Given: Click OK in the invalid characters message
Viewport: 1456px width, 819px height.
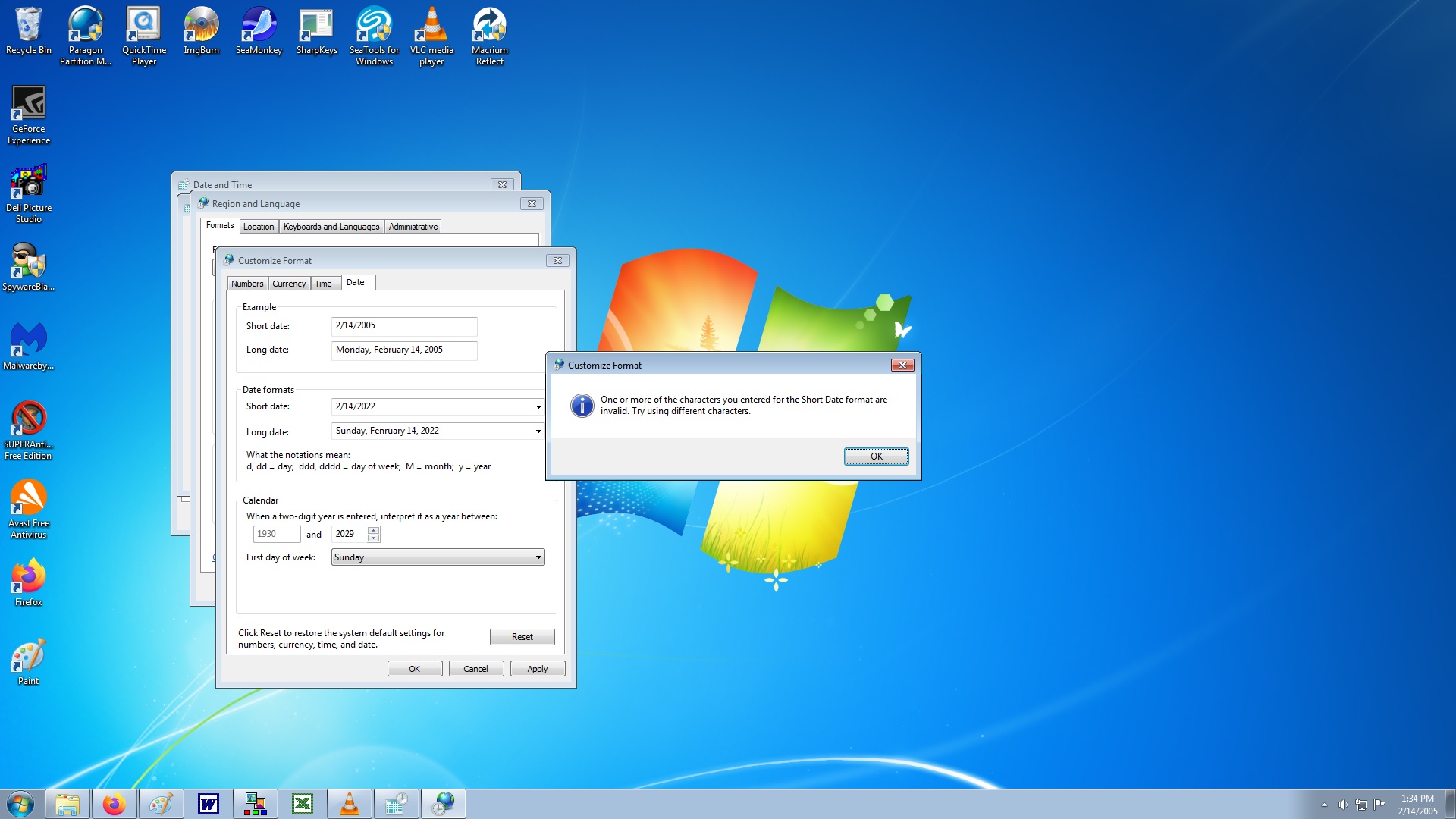Looking at the screenshot, I should pyautogui.click(x=877, y=457).
